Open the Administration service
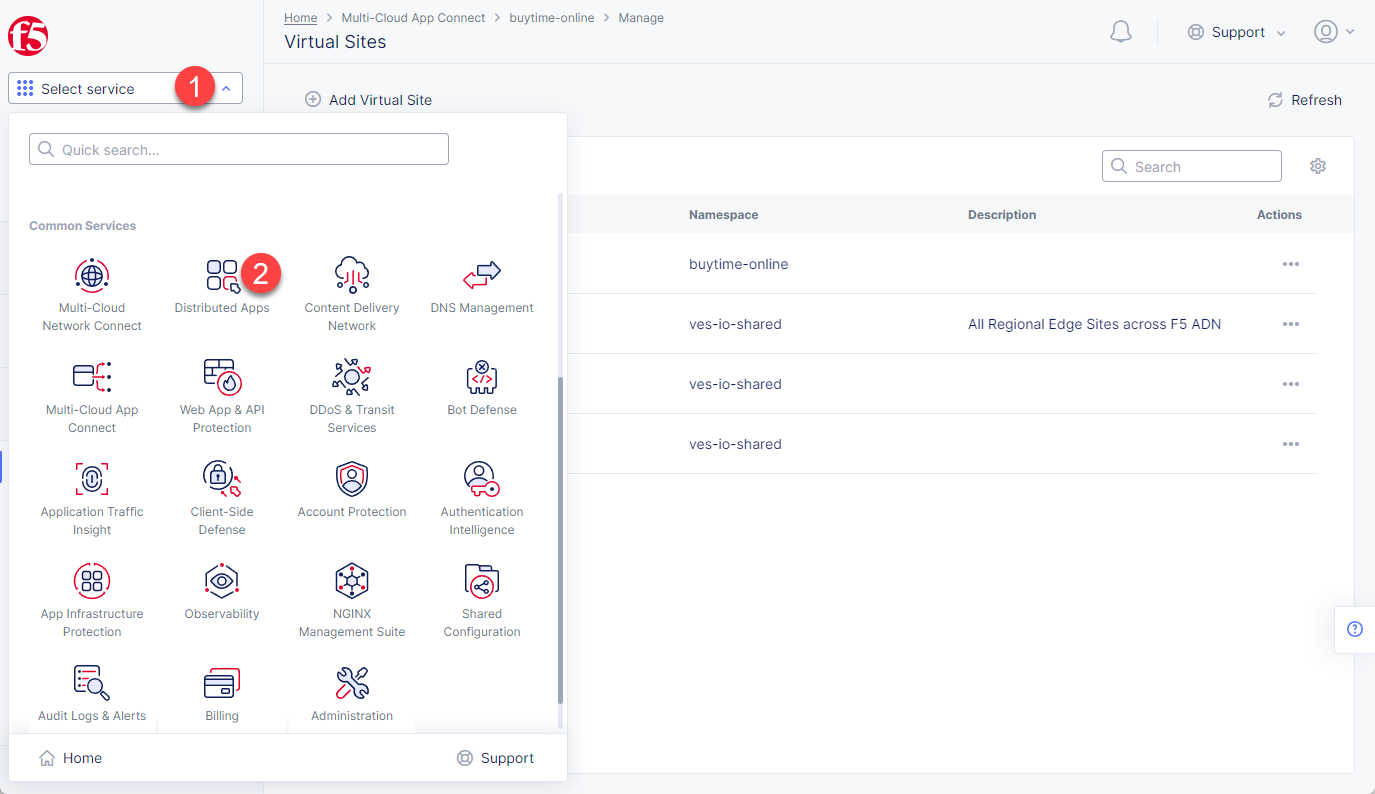The image size is (1375, 794). (x=352, y=693)
